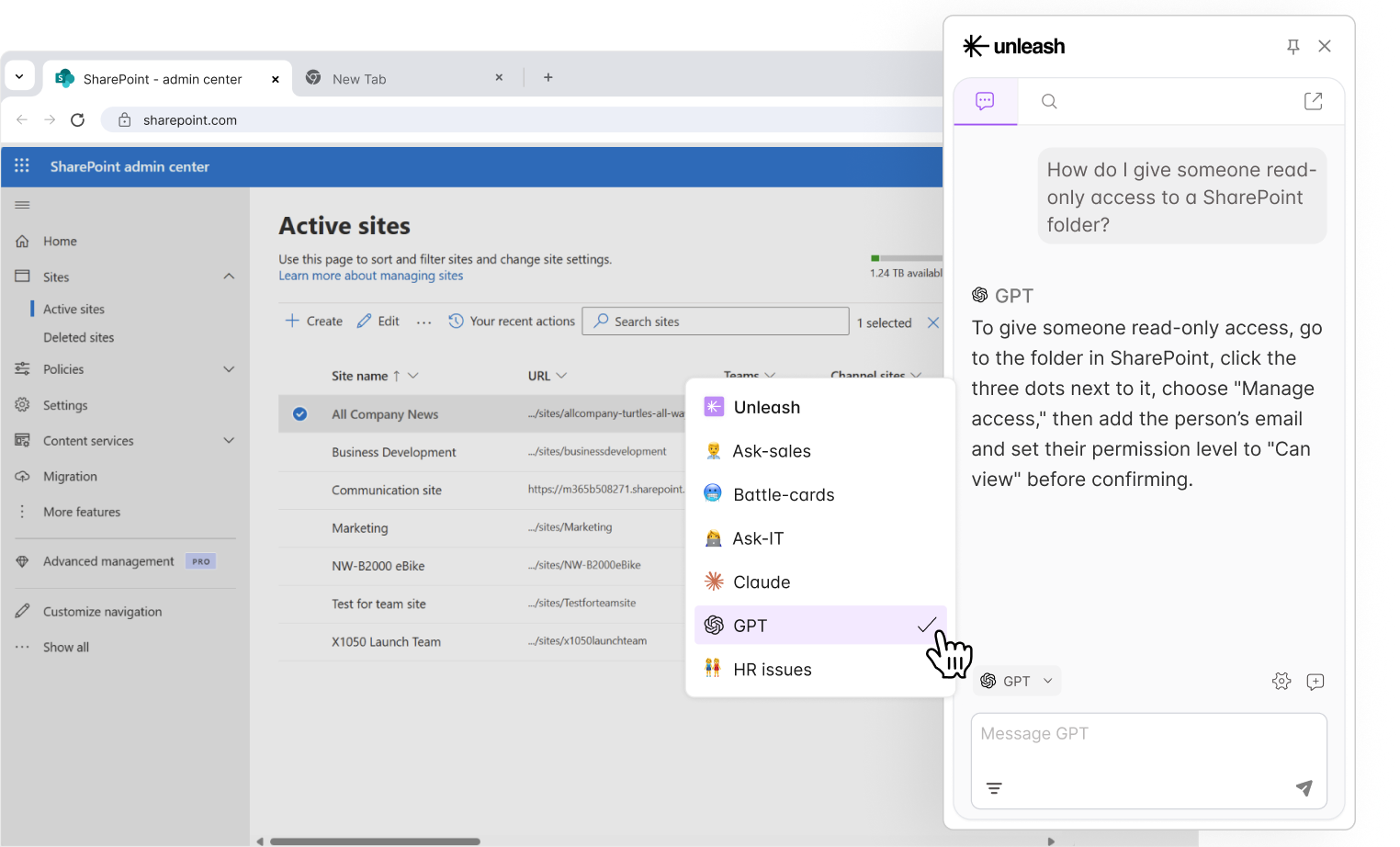Close the SharePoint - admin center tab
Screen dimensions: 1400x847
[x=276, y=80]
